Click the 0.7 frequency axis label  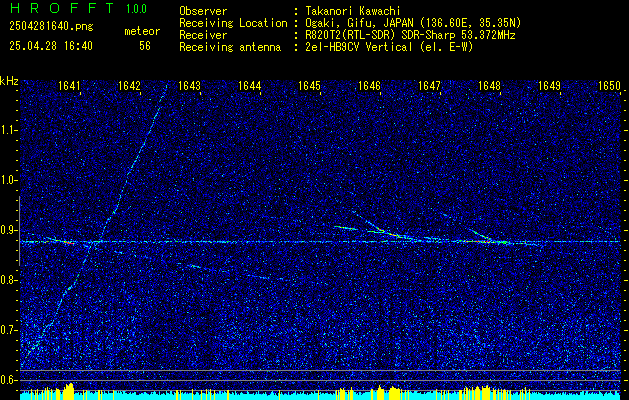pos(9,330)
